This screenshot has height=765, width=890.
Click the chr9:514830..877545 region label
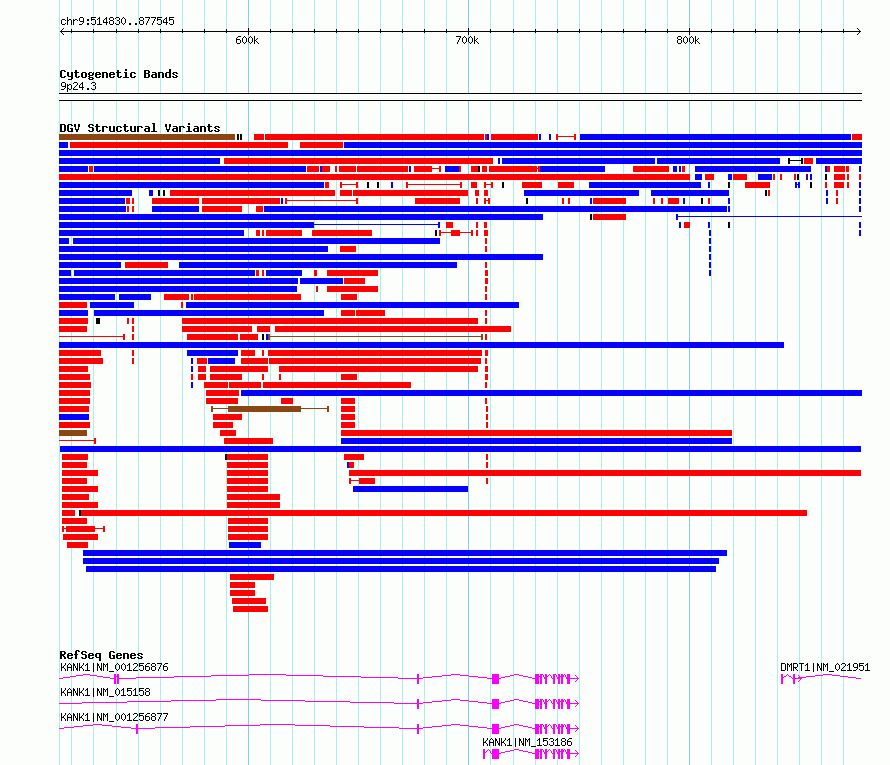point(117,21)
